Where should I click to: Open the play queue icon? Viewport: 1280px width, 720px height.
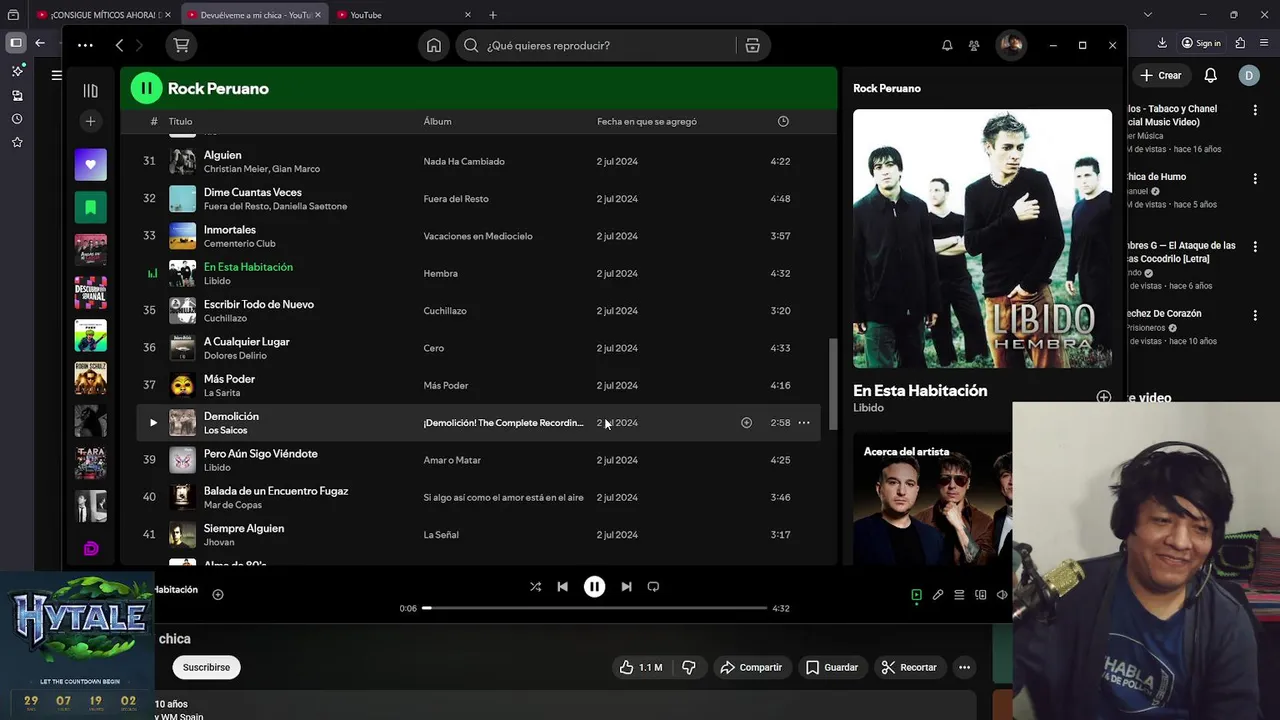click(x=959, y=595)
